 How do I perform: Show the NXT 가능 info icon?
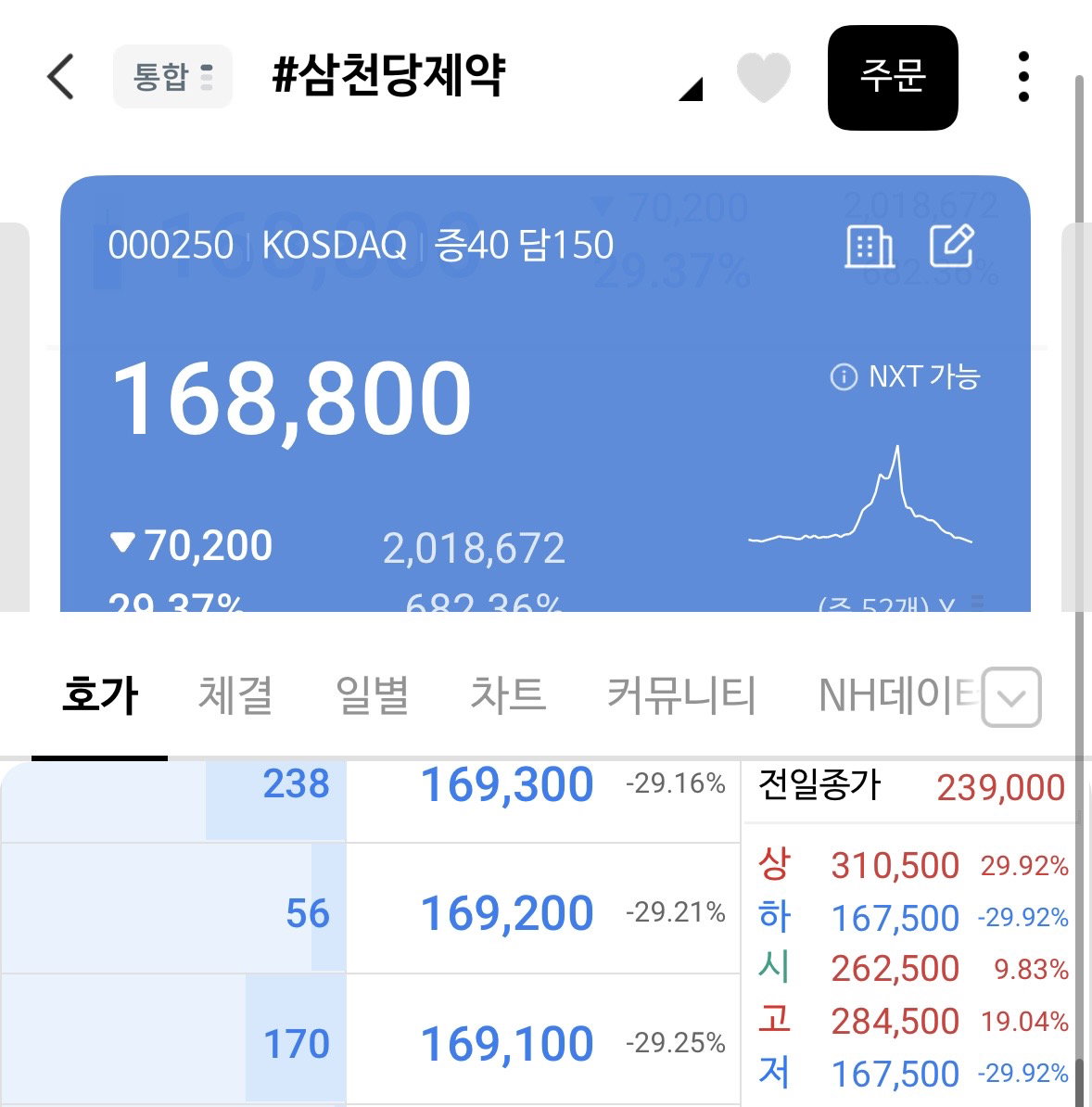point(844,376)
